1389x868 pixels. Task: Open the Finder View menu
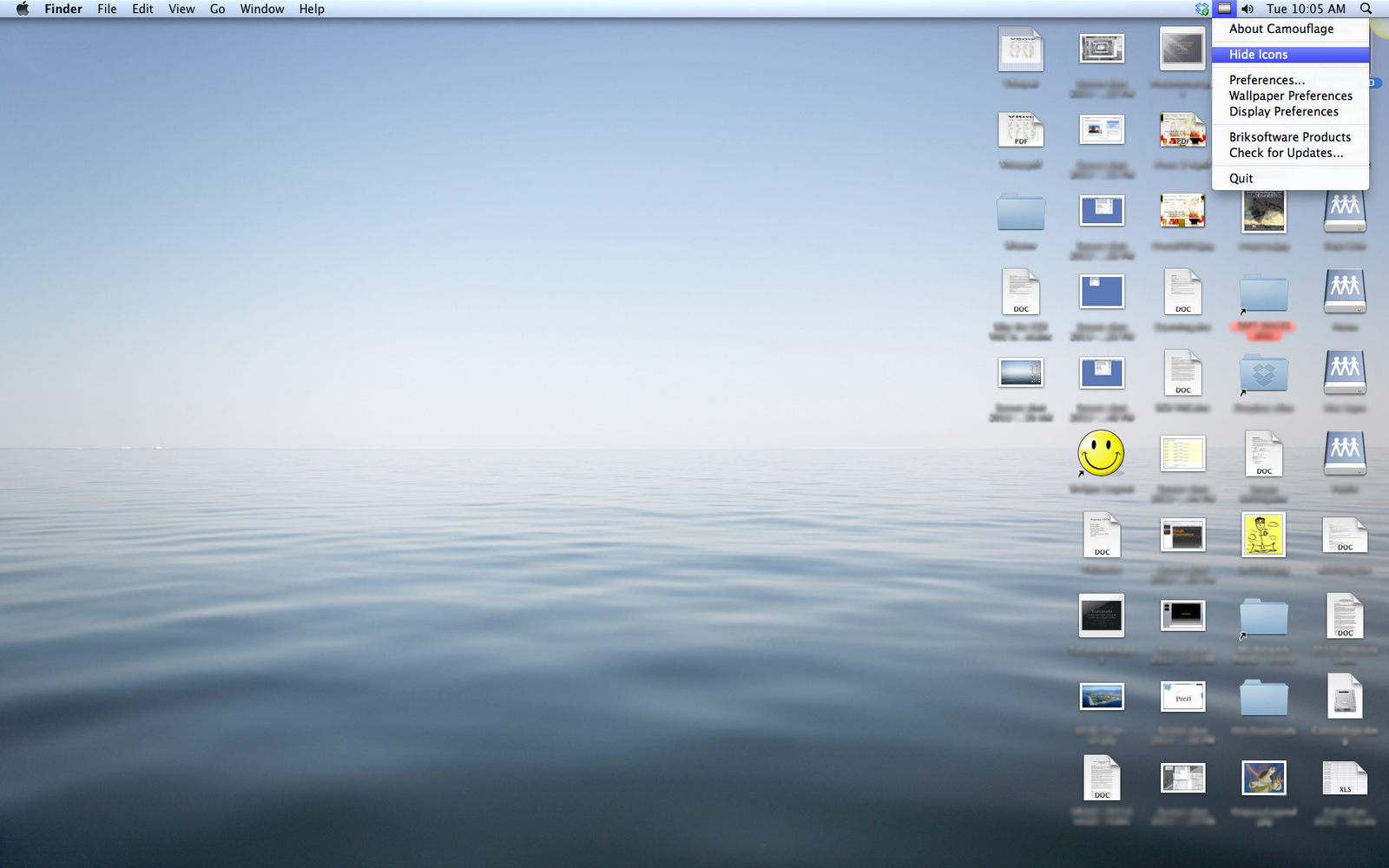tap(181, 9)
